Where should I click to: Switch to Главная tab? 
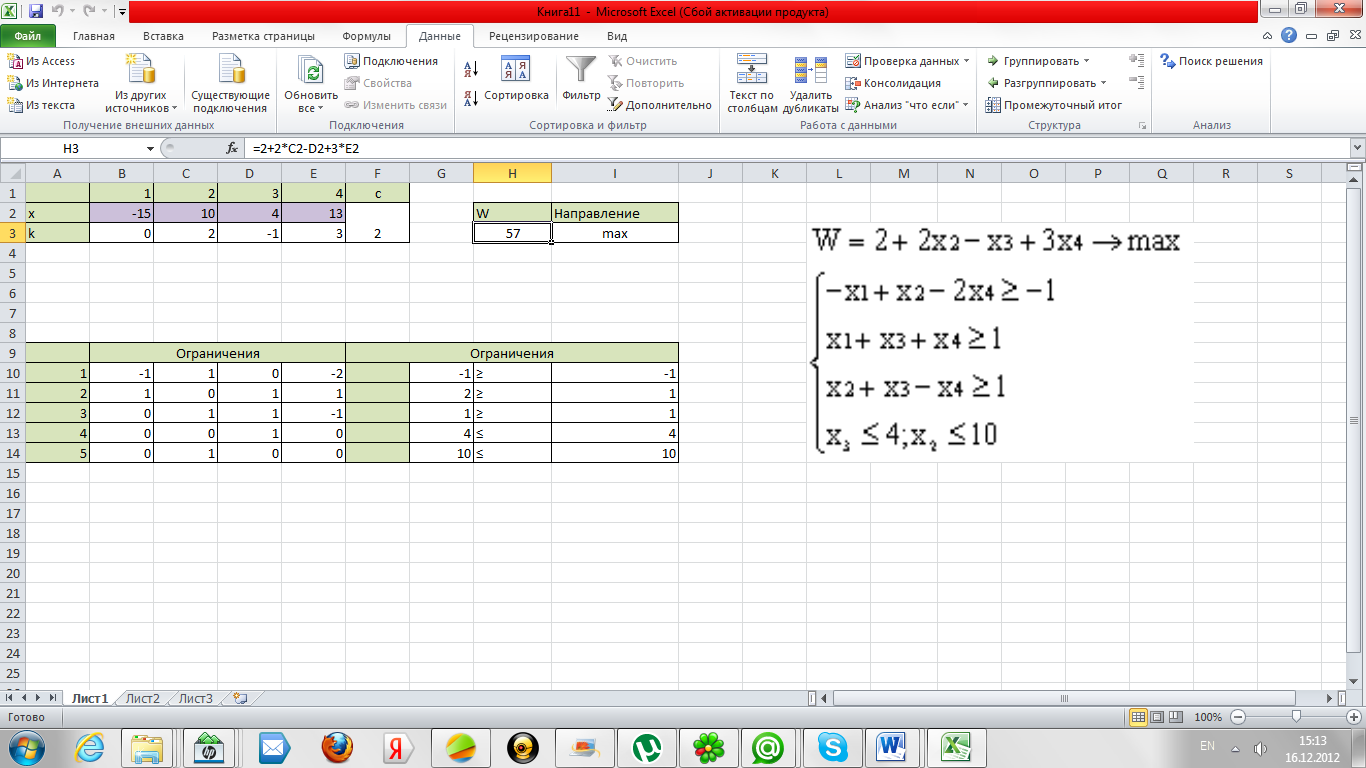point(94,36)
